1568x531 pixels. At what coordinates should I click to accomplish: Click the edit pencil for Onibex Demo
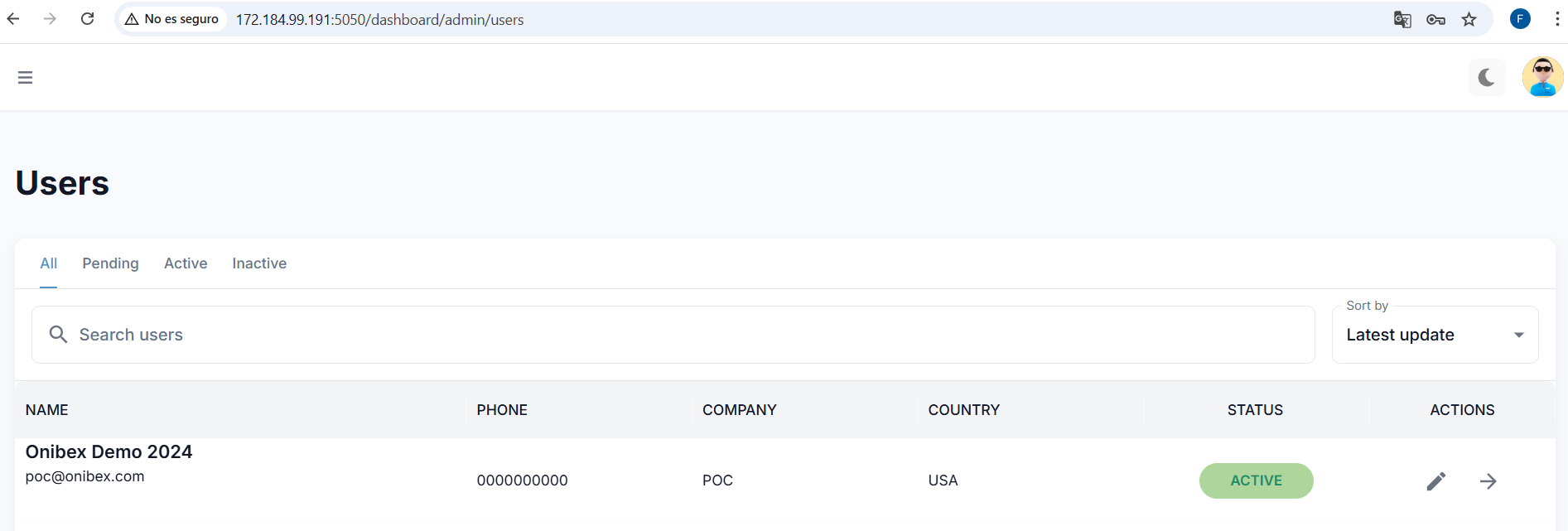[1436, 481]
